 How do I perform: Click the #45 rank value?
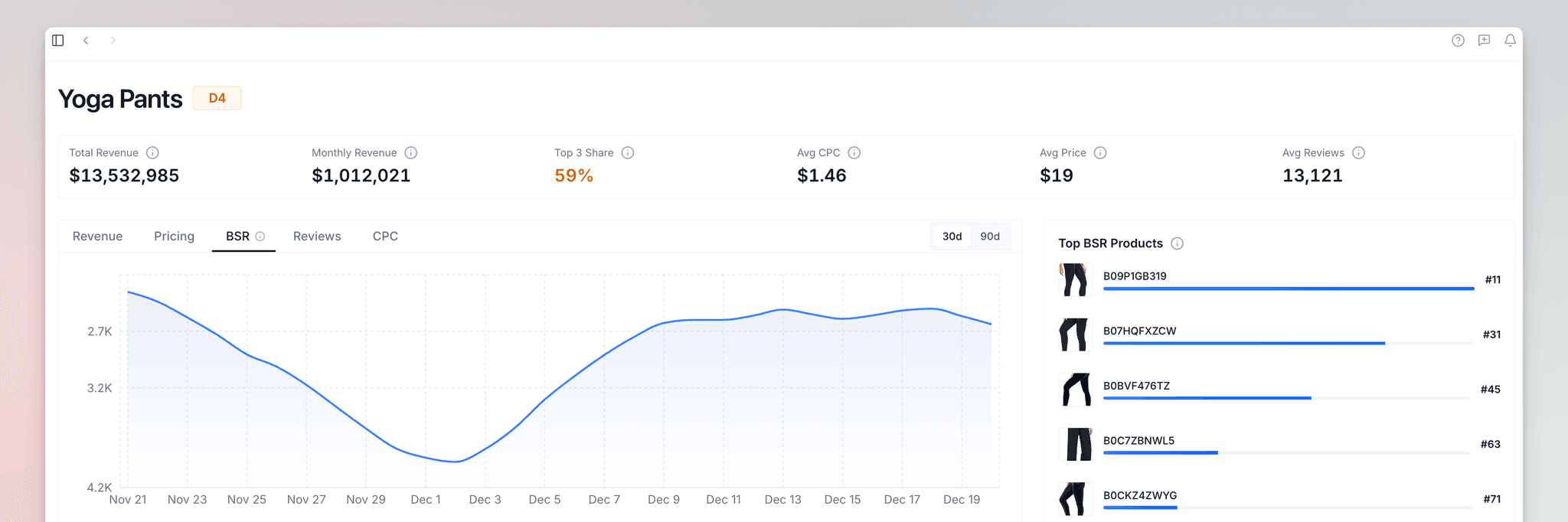coord(1491,390)
